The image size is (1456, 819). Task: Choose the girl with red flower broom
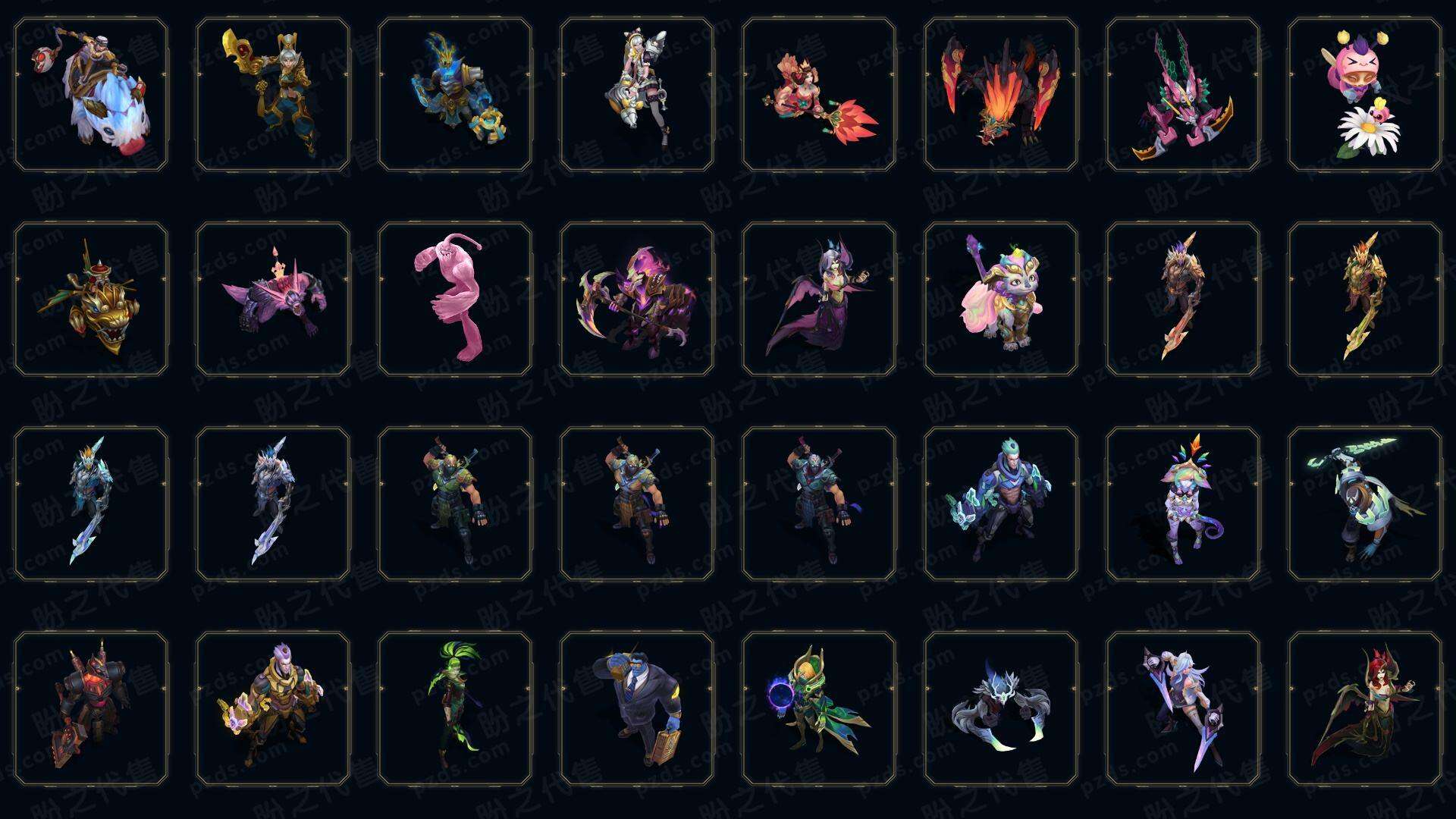819,94
